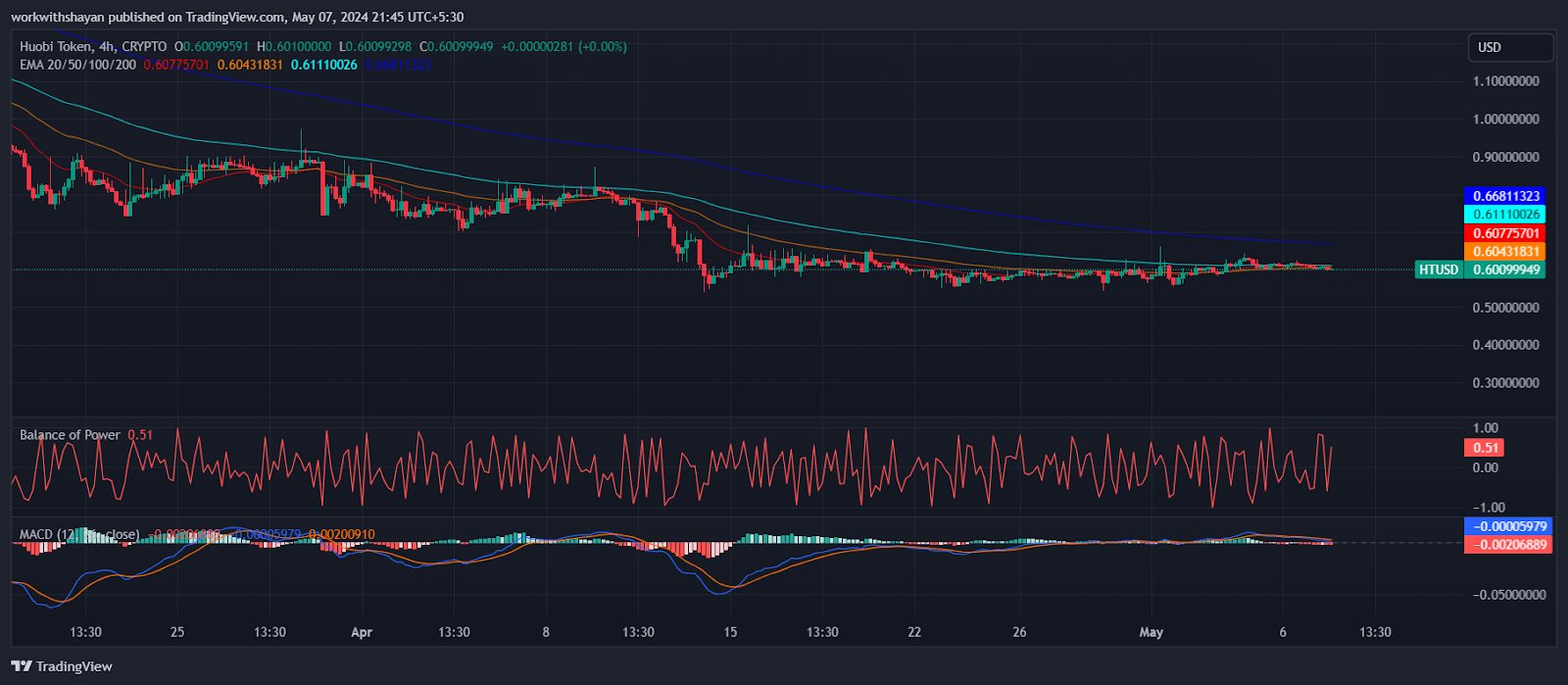This screenshot has height=685, width=1568.
Task: Click the 0.51 value beside Balance of Power
Action: 140,435
